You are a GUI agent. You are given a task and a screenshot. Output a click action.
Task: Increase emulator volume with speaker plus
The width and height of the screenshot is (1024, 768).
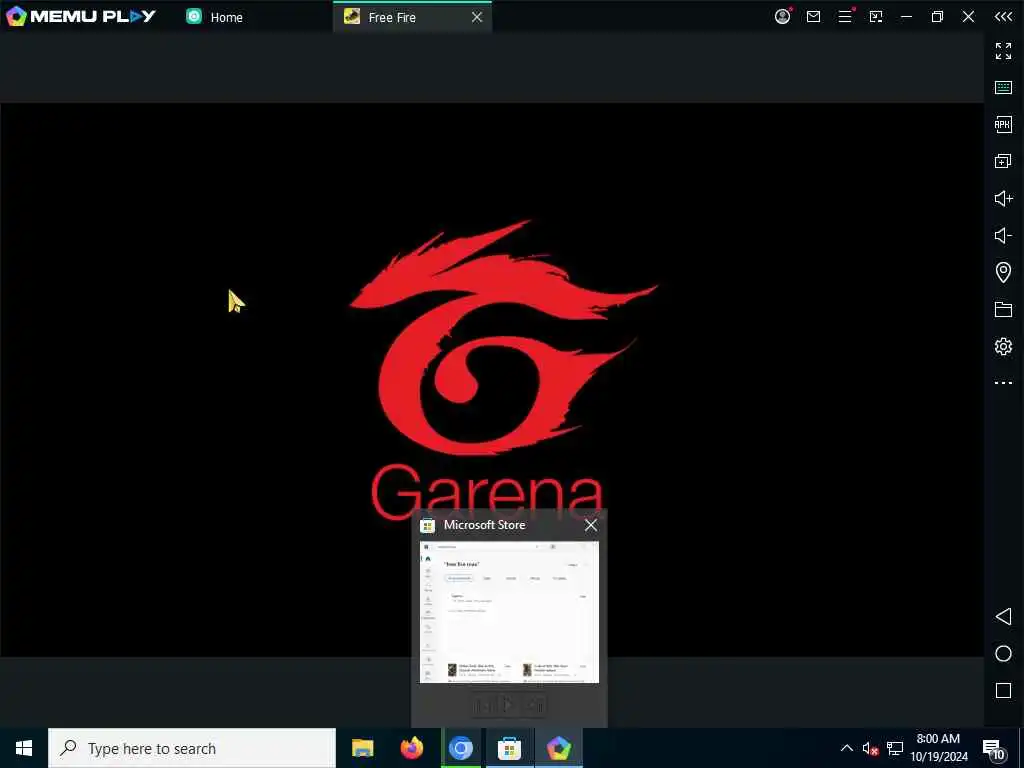click(x=1003, y=198)
